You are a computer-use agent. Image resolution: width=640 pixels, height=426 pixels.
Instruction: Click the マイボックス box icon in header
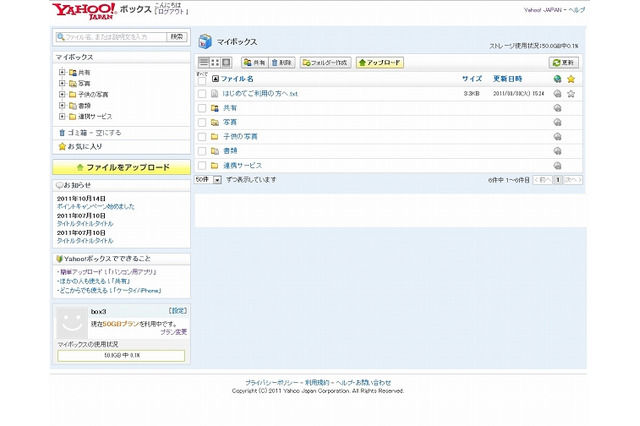tap(205, 42)
